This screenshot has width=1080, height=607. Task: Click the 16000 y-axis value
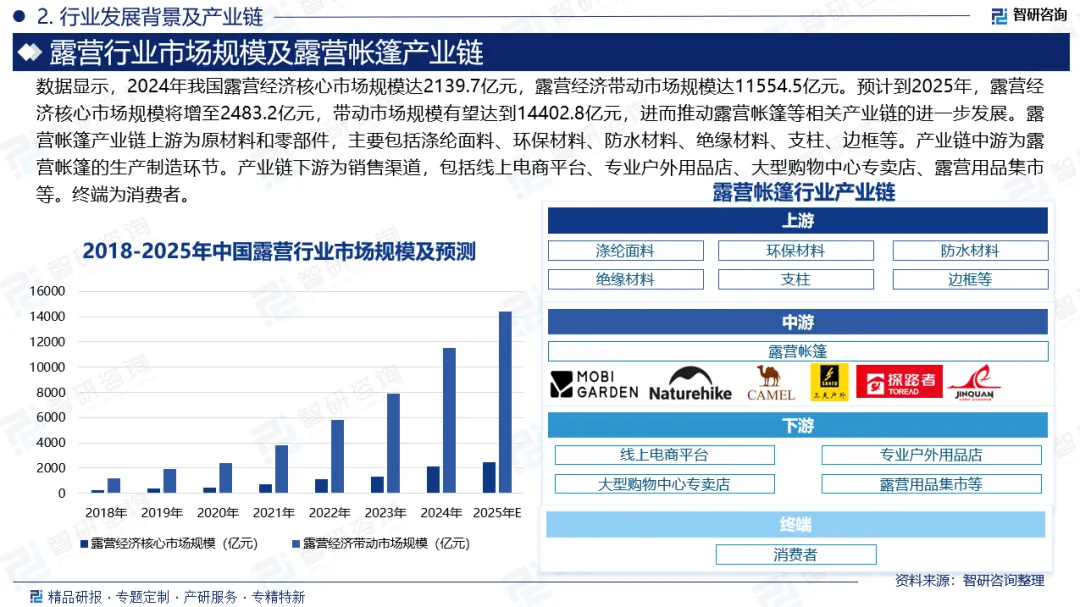tap(47, 291)
